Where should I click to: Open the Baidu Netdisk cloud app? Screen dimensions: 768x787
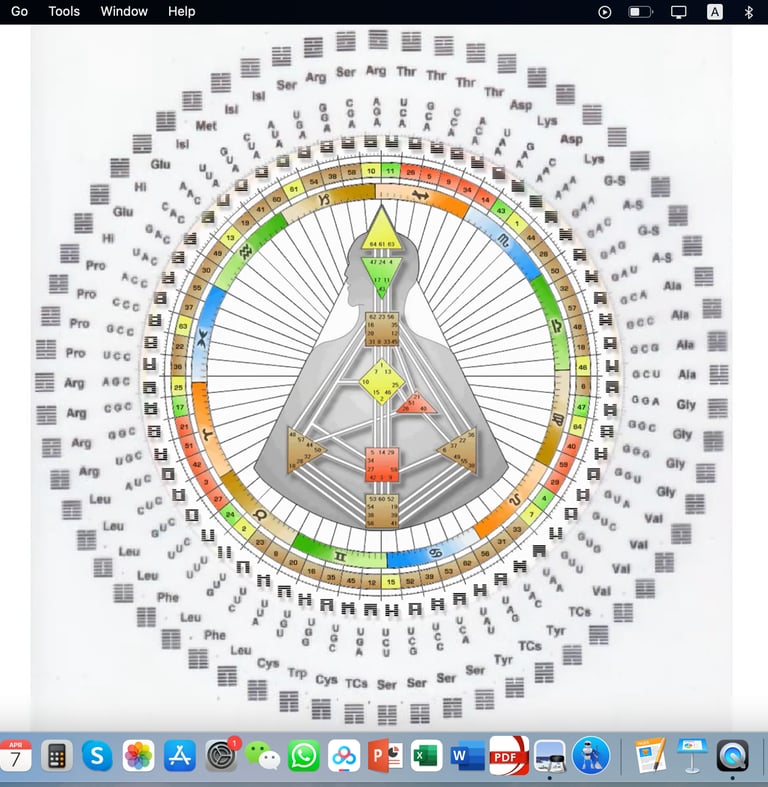344,755
